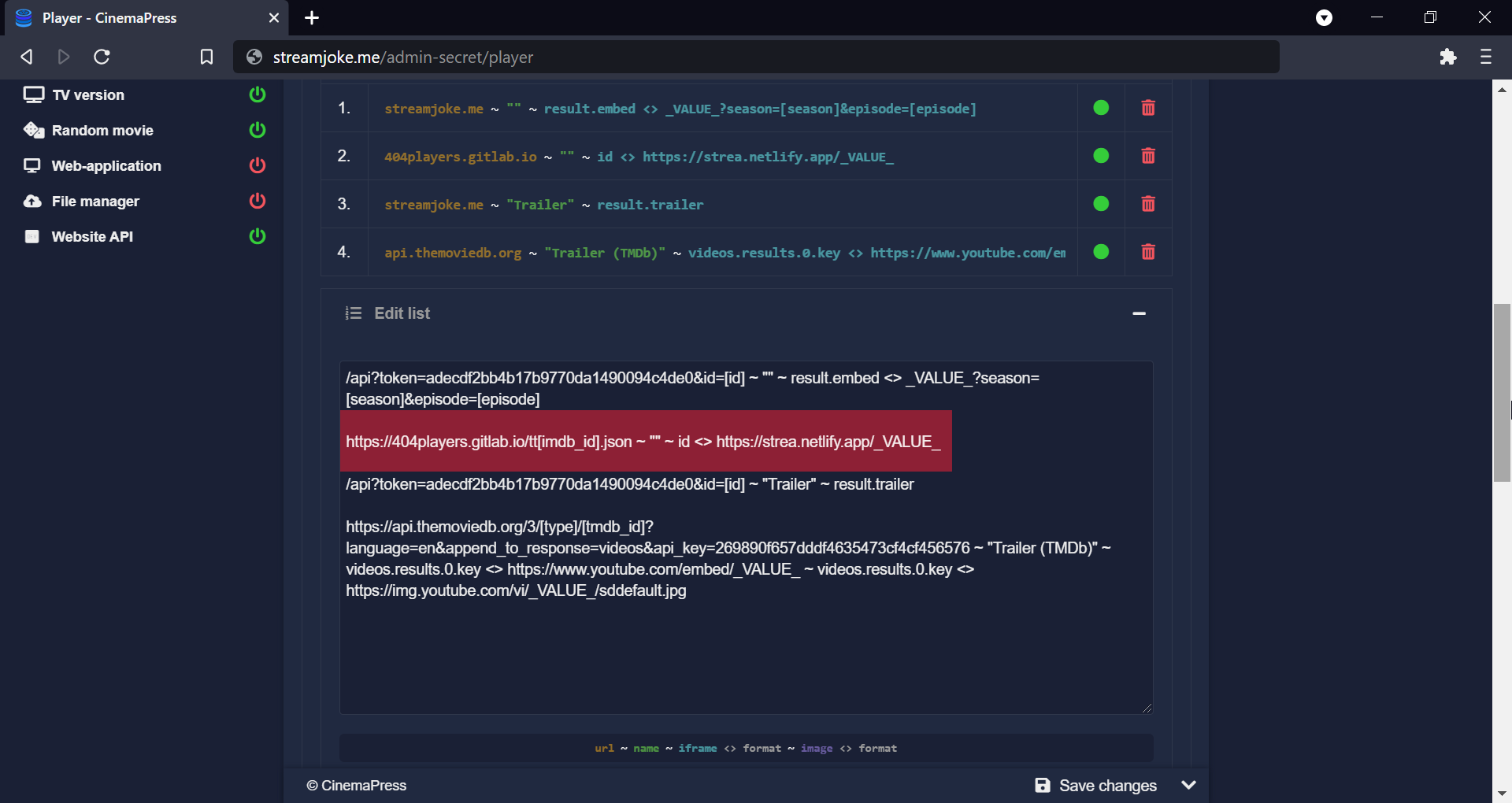Save changes to the player
The image size is (1512, 803).
click(1095, 785)
